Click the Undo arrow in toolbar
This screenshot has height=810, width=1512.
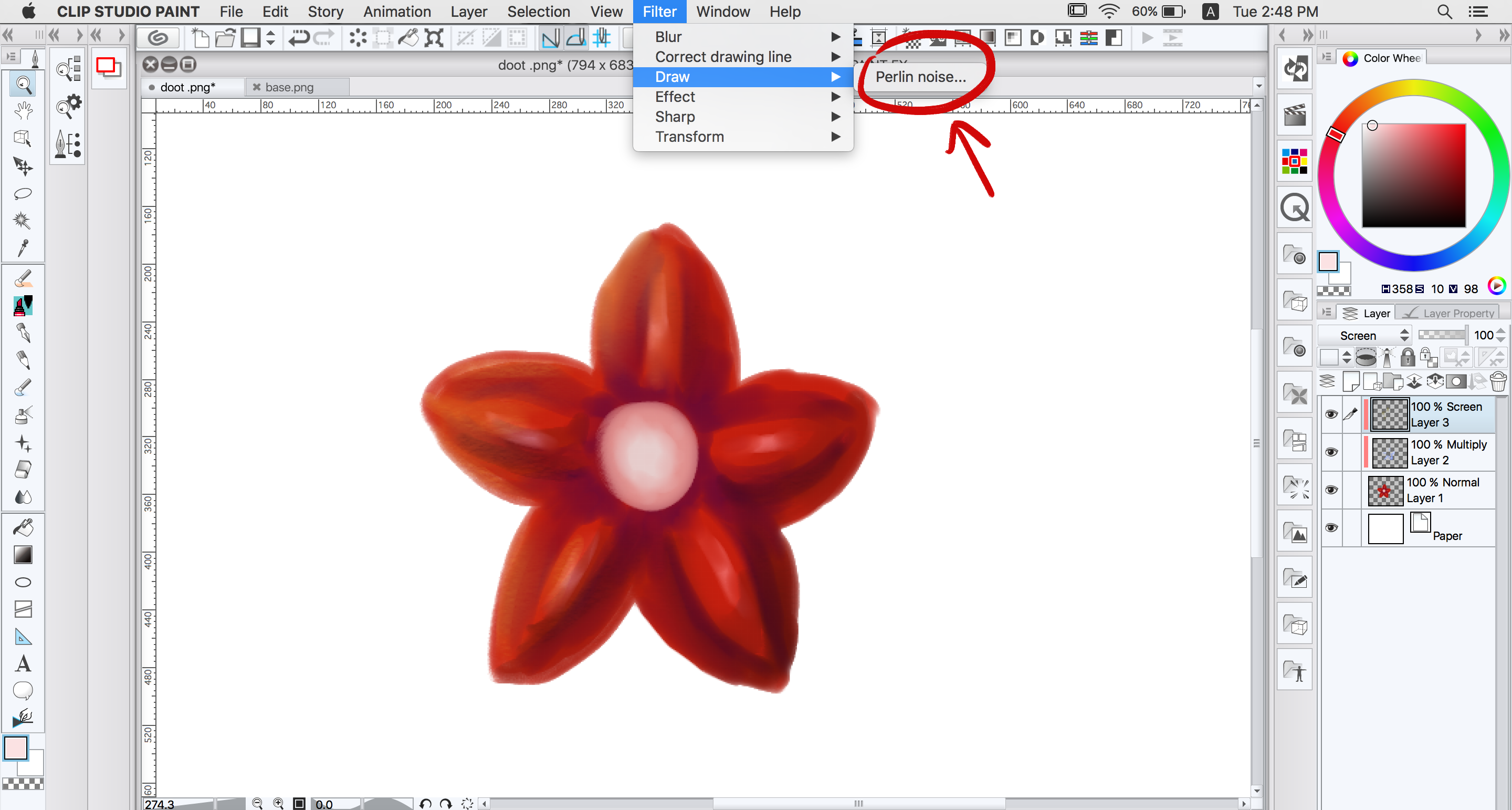[x=299, y=39]
